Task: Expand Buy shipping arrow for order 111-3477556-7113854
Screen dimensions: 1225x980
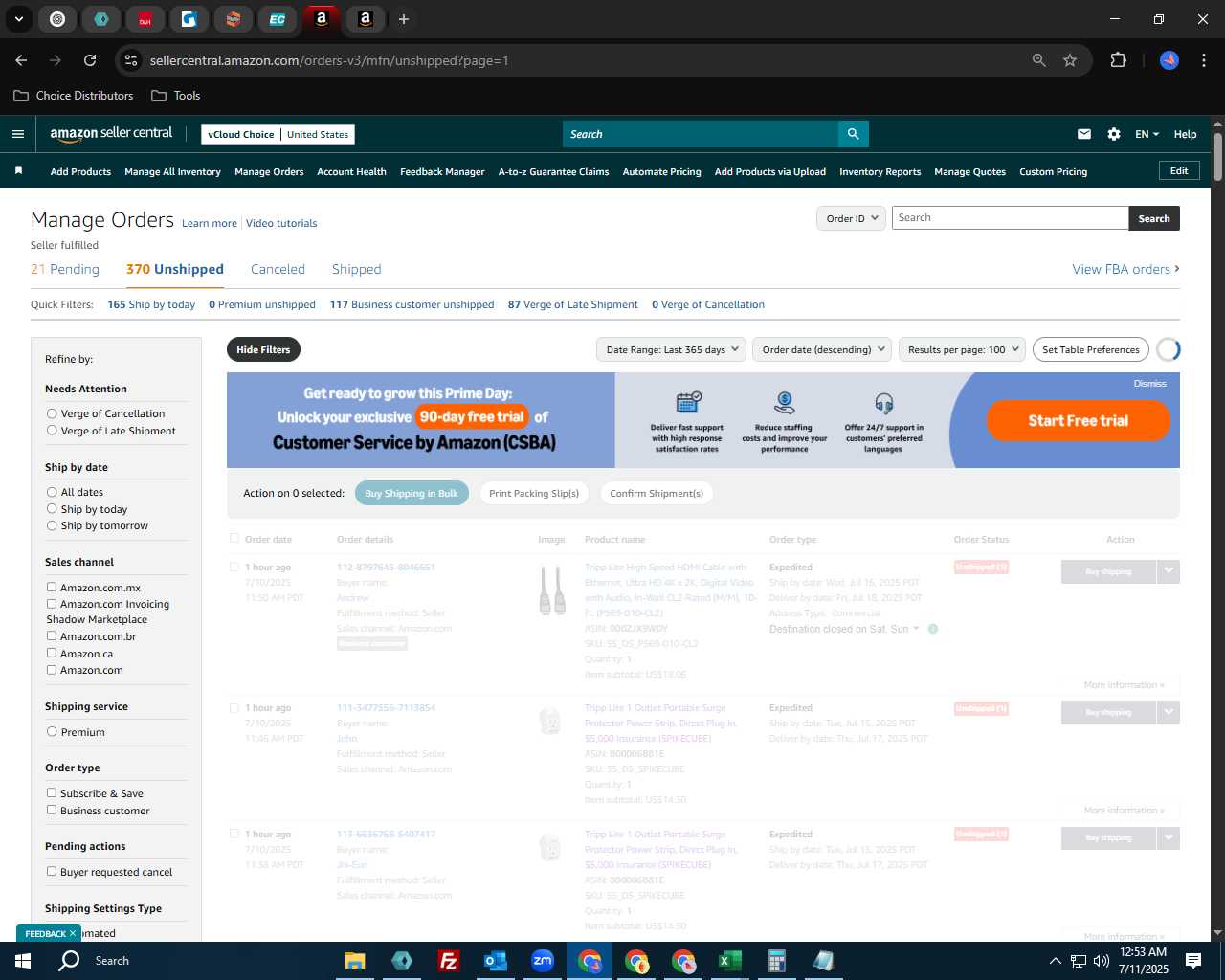Action: click(x=1168, y=712)
